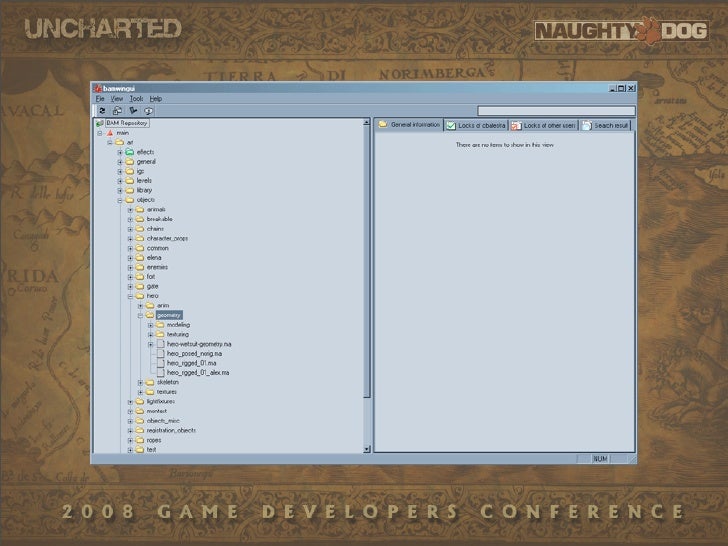Click the file icon for hero_posed_norig.ma

pyautogui.click(x=161, y=353)
